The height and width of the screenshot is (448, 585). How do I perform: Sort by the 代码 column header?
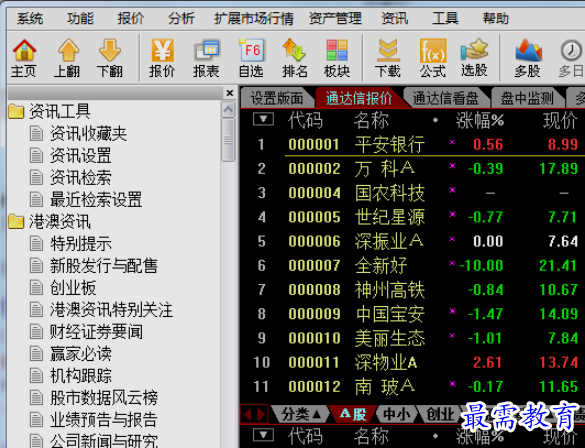(305, 120)
